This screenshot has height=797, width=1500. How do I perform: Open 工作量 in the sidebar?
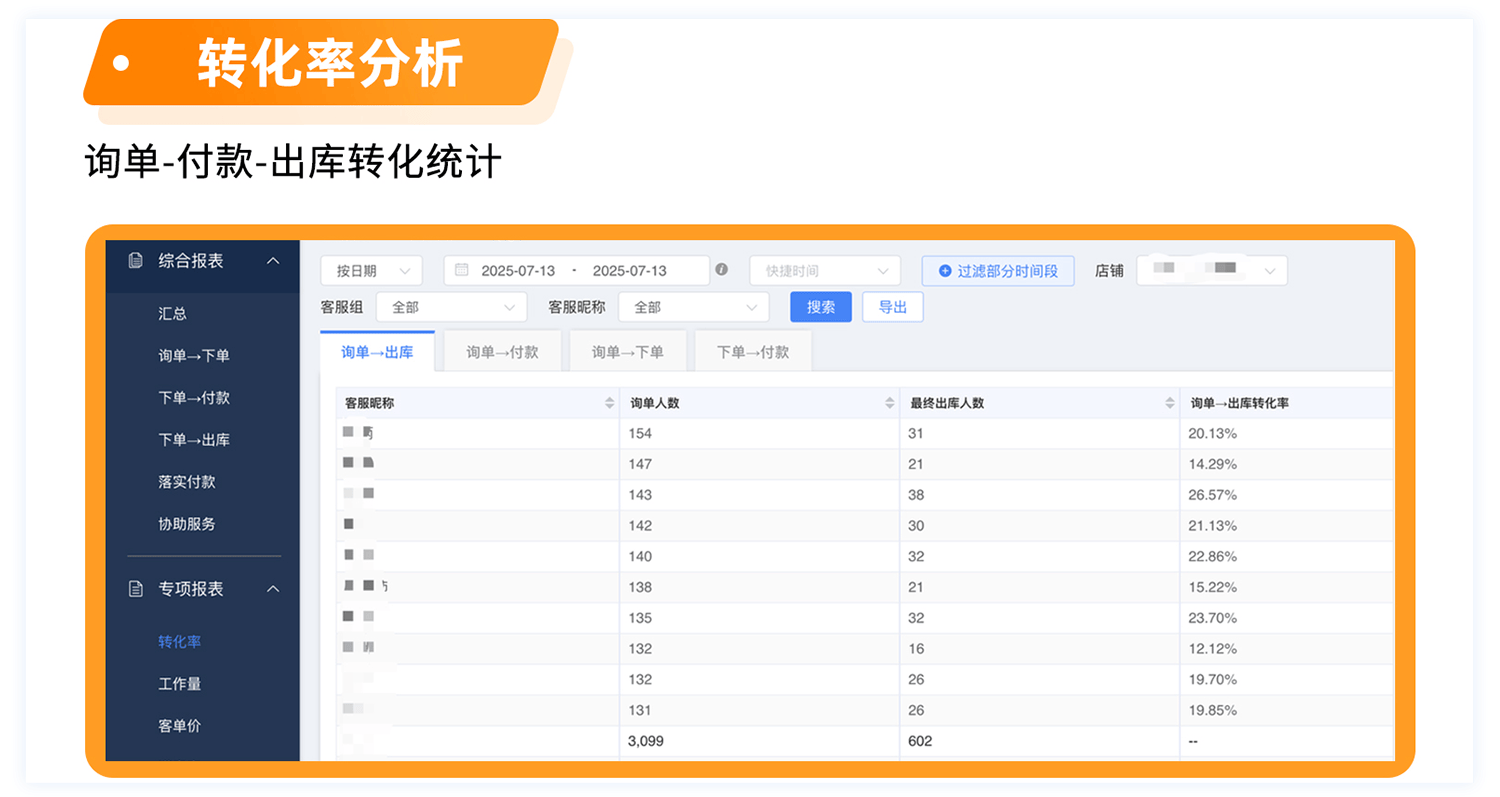(x=180, y=684)
